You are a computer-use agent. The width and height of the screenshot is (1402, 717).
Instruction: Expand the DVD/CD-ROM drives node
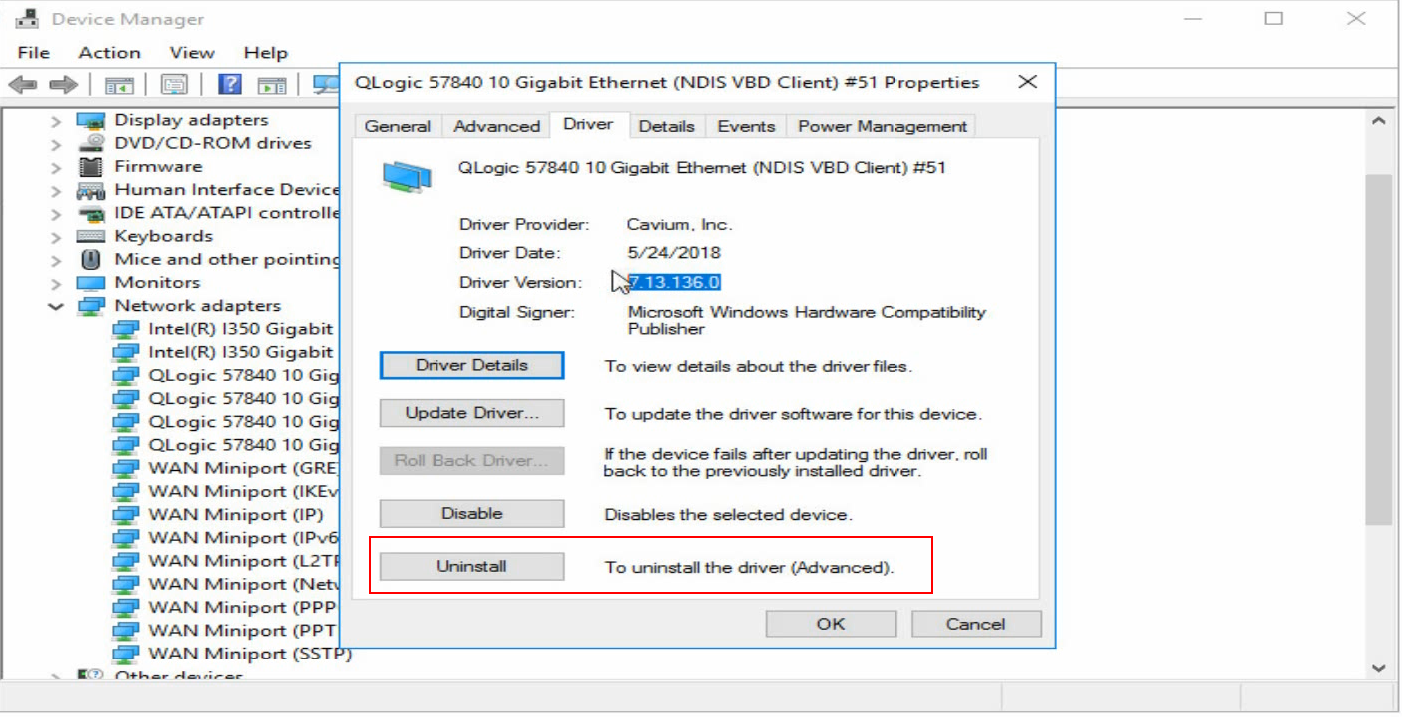click(x=56, y=143)
